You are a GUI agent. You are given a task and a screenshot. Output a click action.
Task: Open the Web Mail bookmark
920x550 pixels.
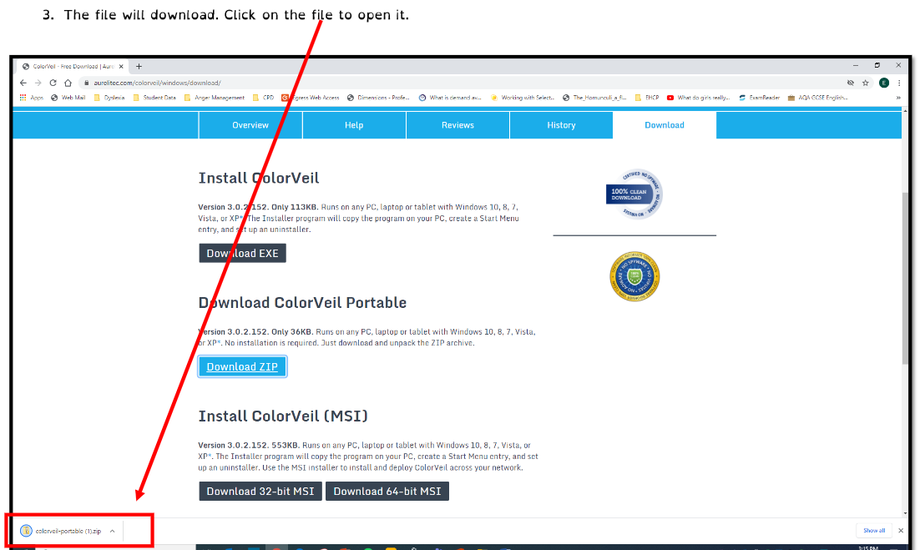pos(68,97)
